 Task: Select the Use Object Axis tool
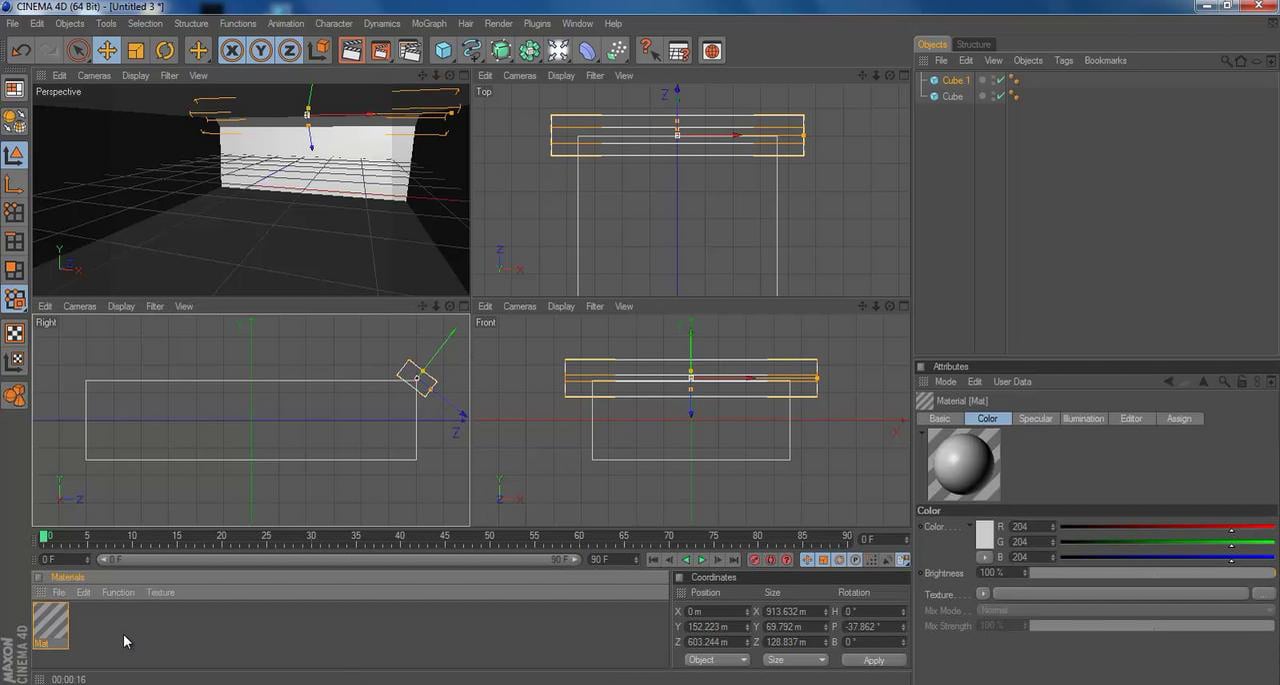coord(15,184)
